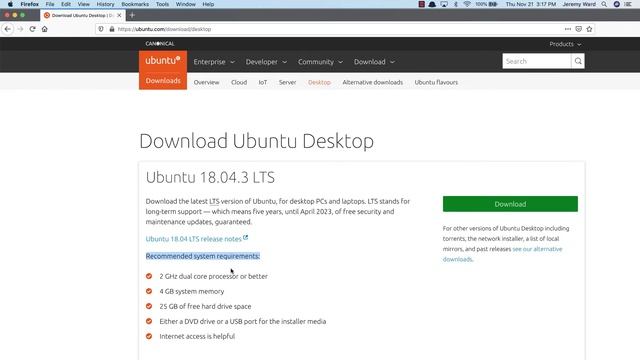Open the Apple menu
Screen dimensions: 640x360
pos(10,4)
